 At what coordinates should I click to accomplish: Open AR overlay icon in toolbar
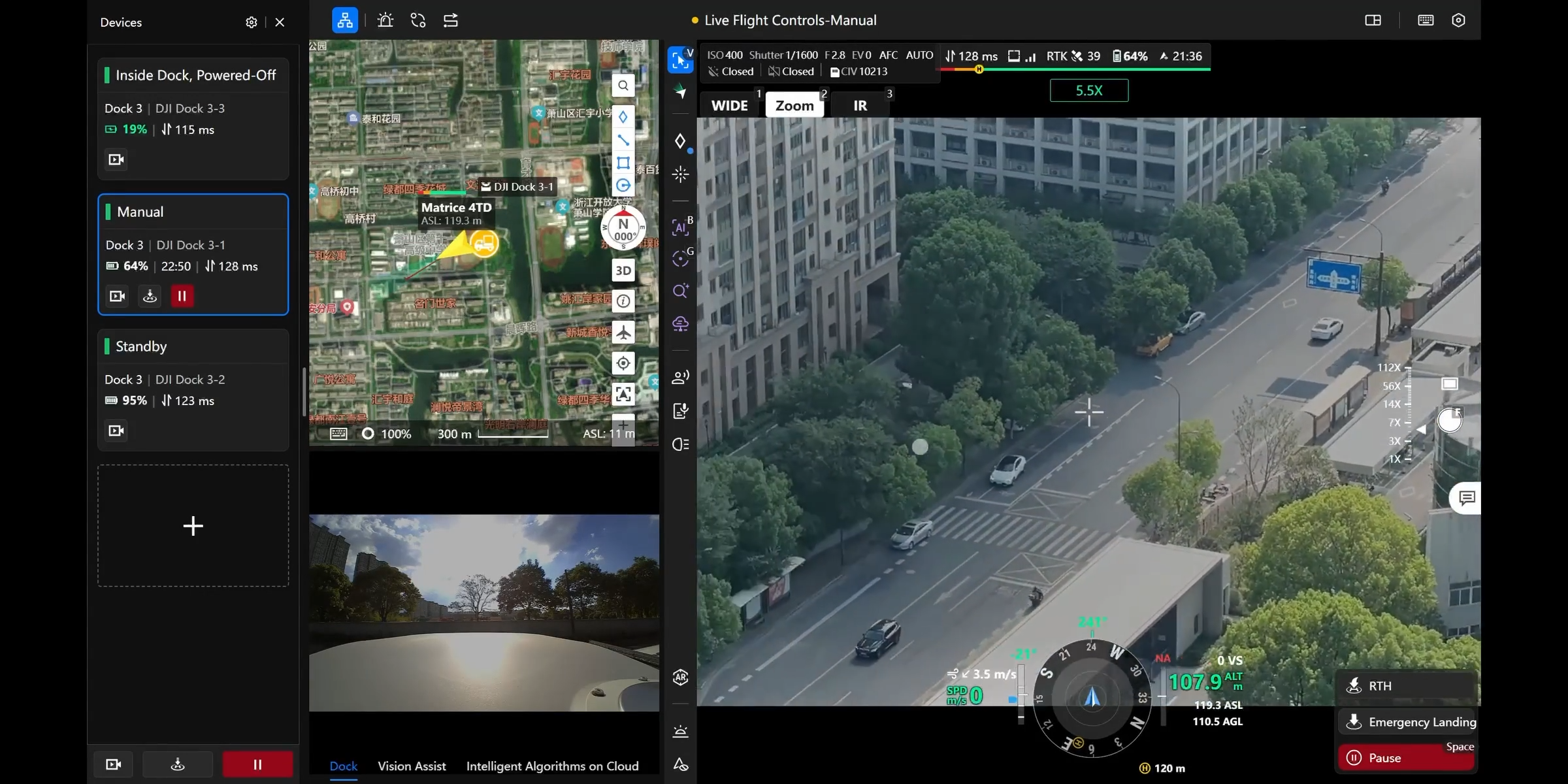pyautogui.click(x=680, y=678)
